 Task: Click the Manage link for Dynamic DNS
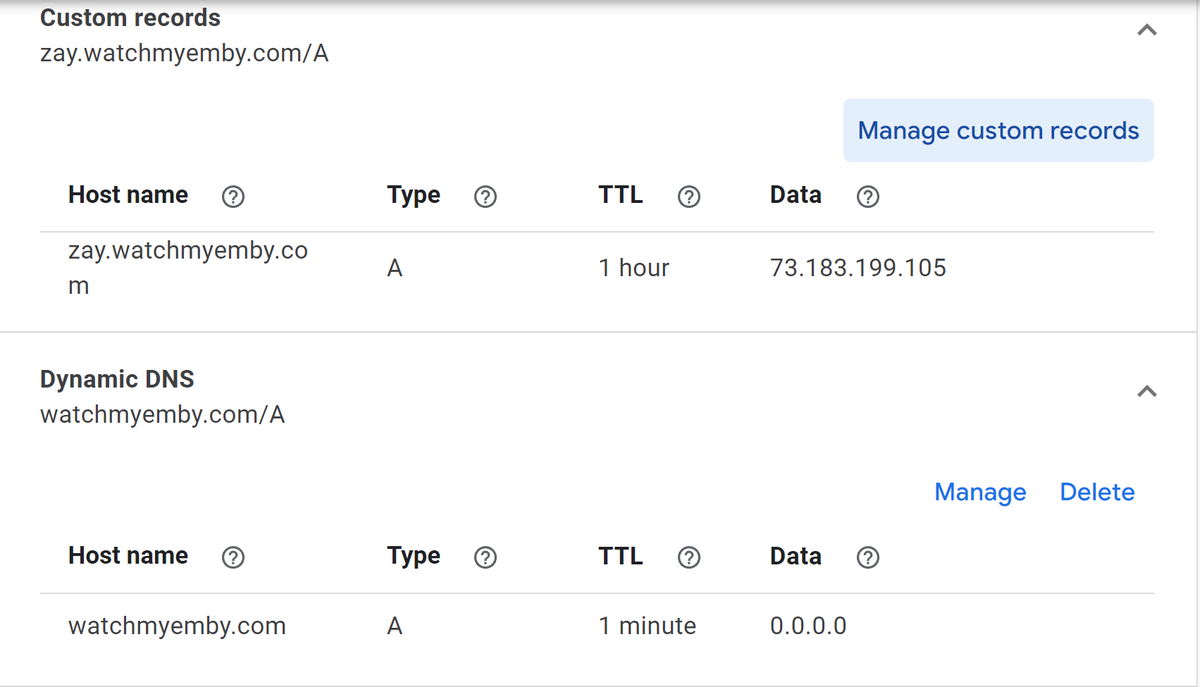[x=980, y=491]
